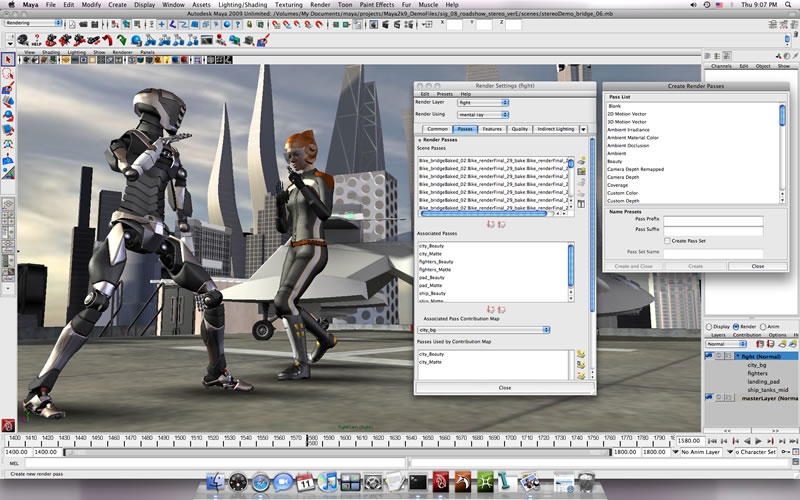This screenshot has height=500, width=800.
Task: Toggle renderable flag on masterLayer
Action: point(709,397)
